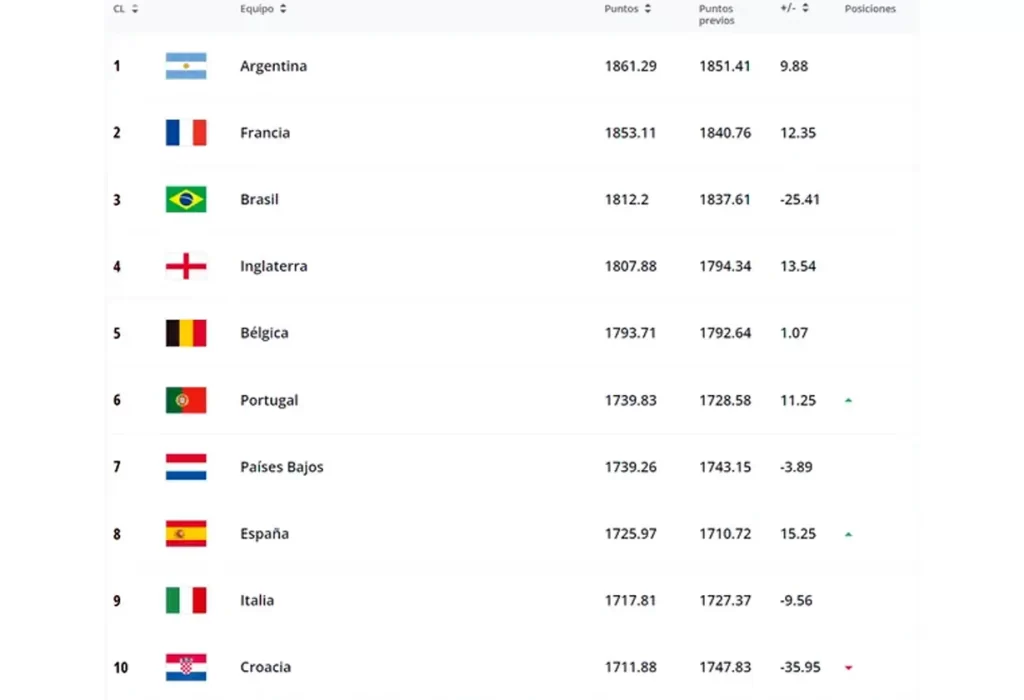This screenshot has height=700, width=1024.
Task: Click the España flag icon
Action: coord(186,534)
